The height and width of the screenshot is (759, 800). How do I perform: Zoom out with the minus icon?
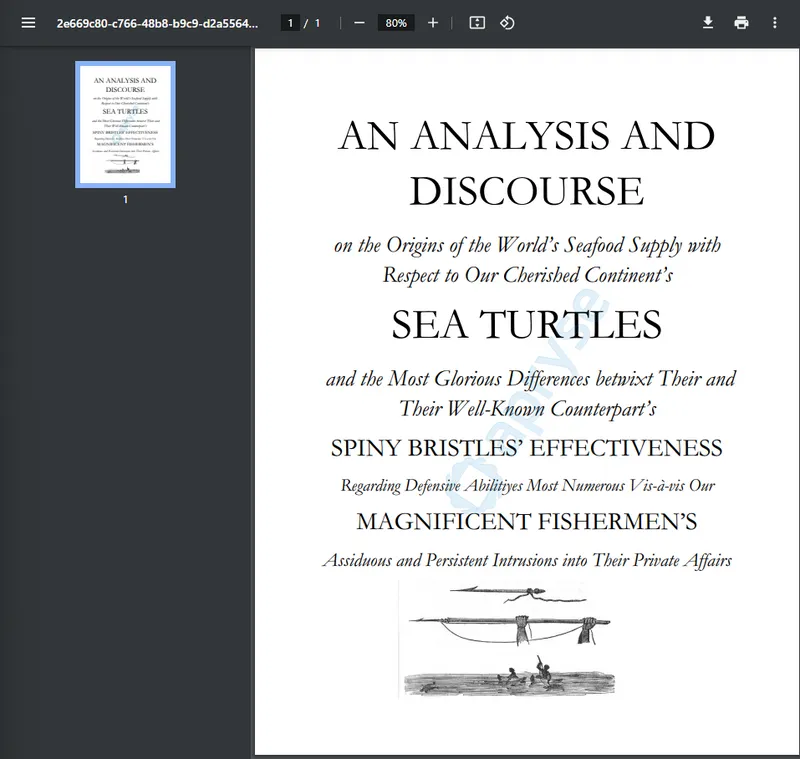(359, 23)
